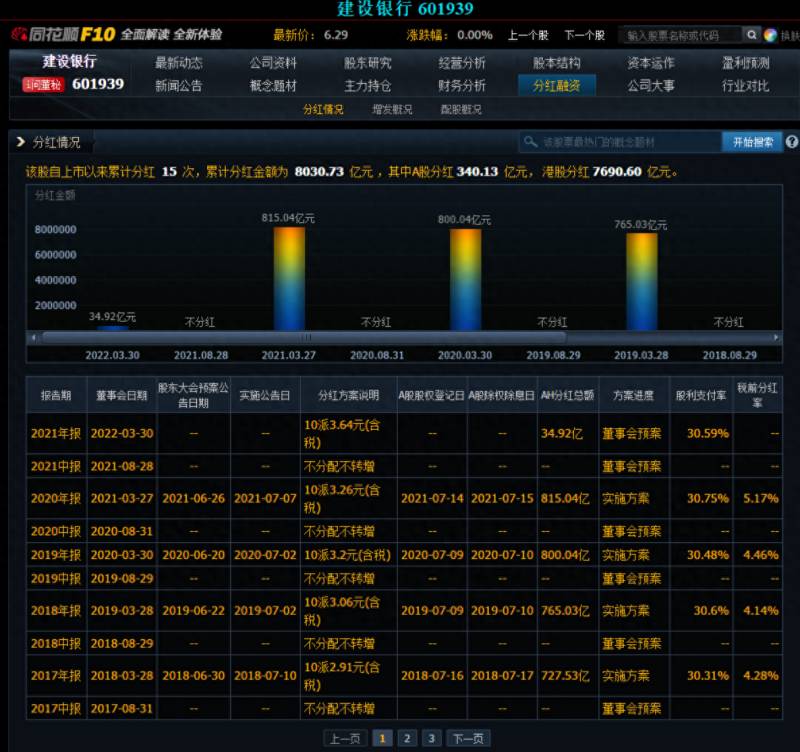The width and height of the screenshot is (800, 752).
Task: Click the dividend chart horizontal scrollbar thumb
Action: 304,337
